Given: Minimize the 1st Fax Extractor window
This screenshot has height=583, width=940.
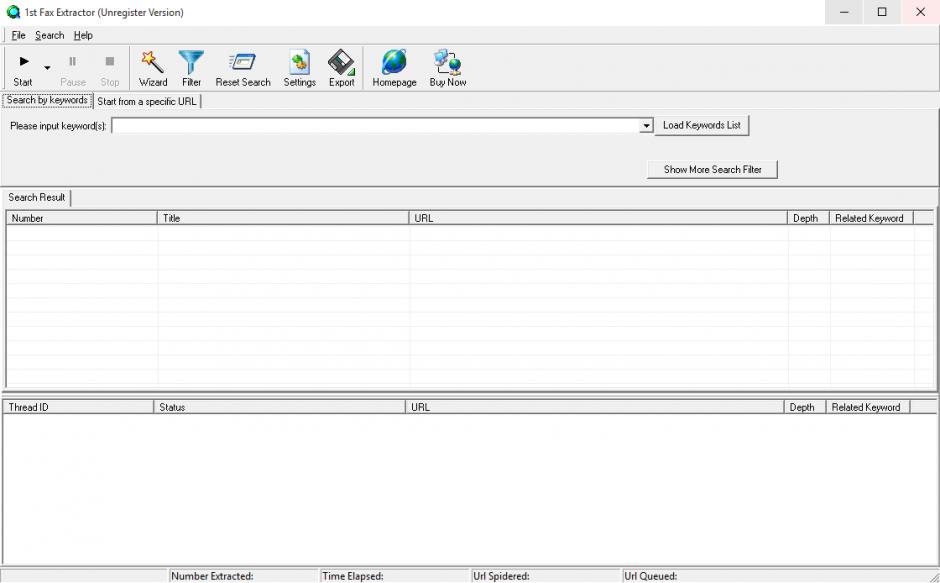Looking at the screenshot, I should (x=844, y=12).
